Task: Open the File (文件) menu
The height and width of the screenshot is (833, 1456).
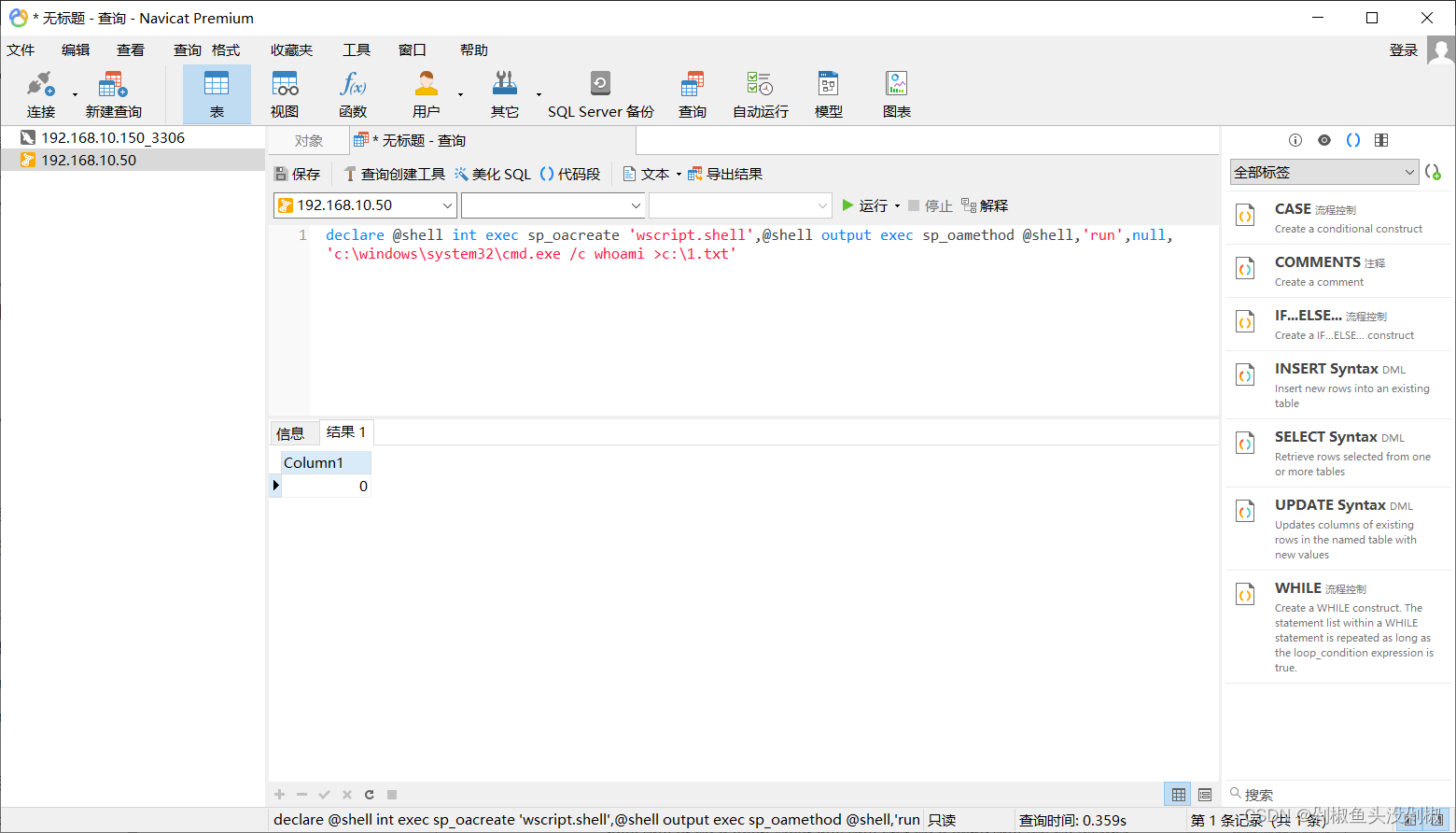Action: 21,50
